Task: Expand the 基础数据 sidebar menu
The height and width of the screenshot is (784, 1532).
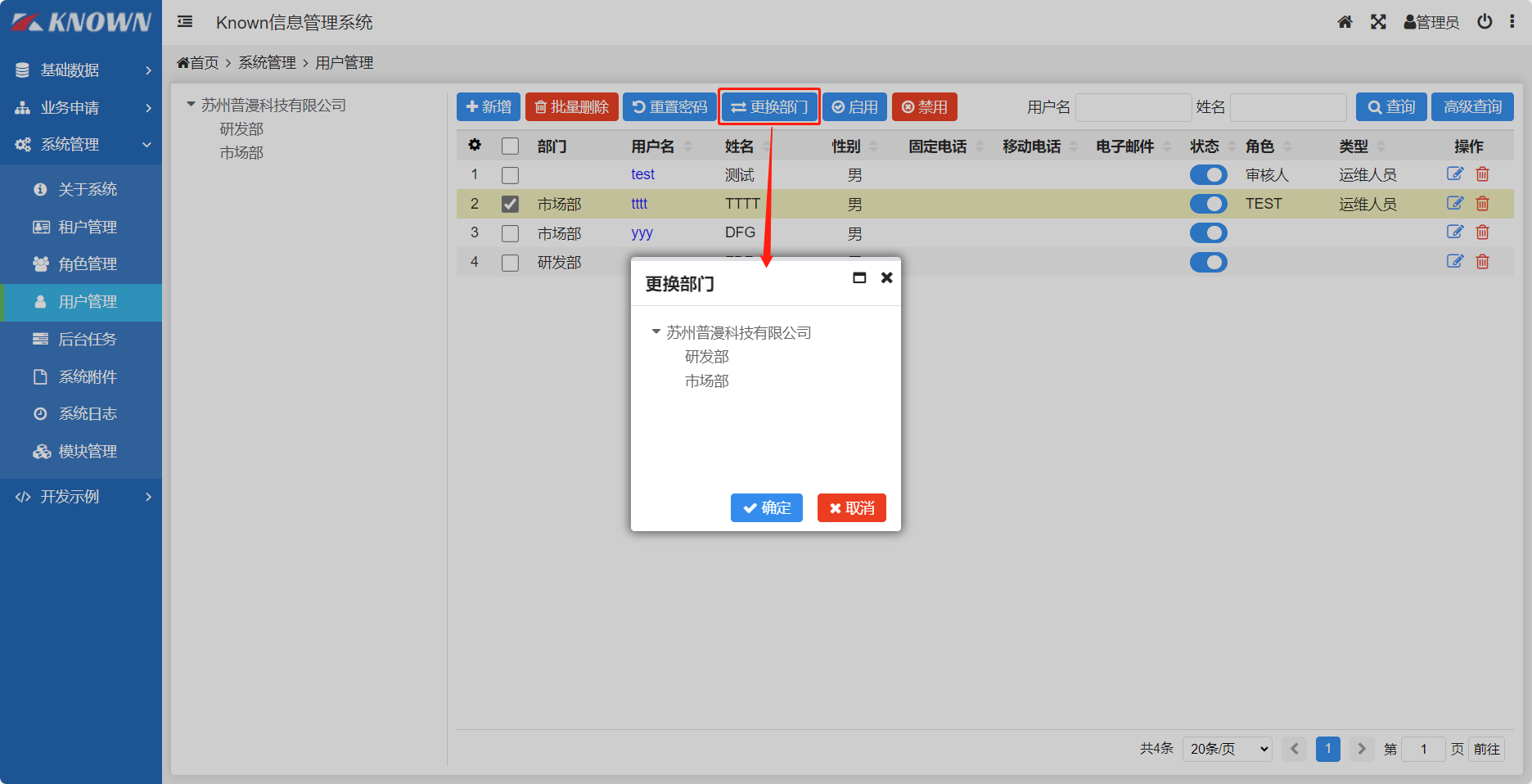Action: [81, 70]
